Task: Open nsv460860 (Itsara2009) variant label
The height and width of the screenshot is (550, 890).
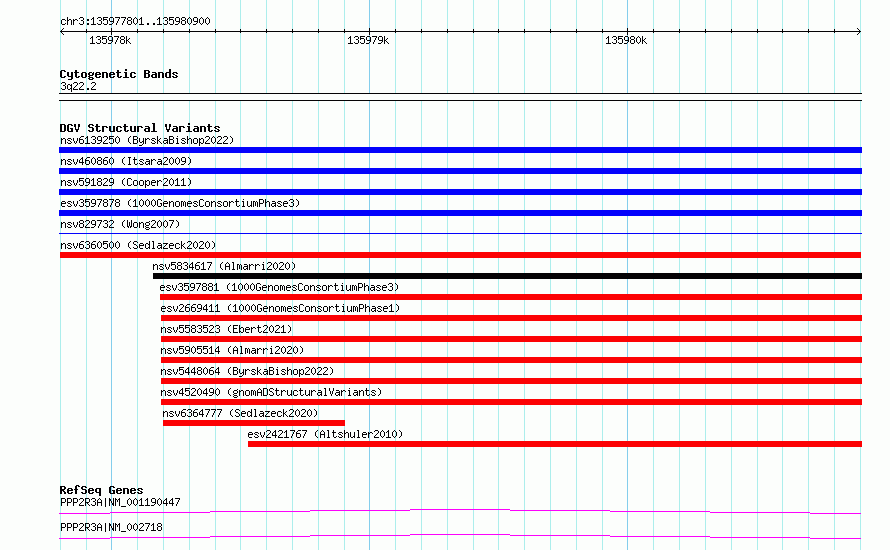Action: click(126, 161)
